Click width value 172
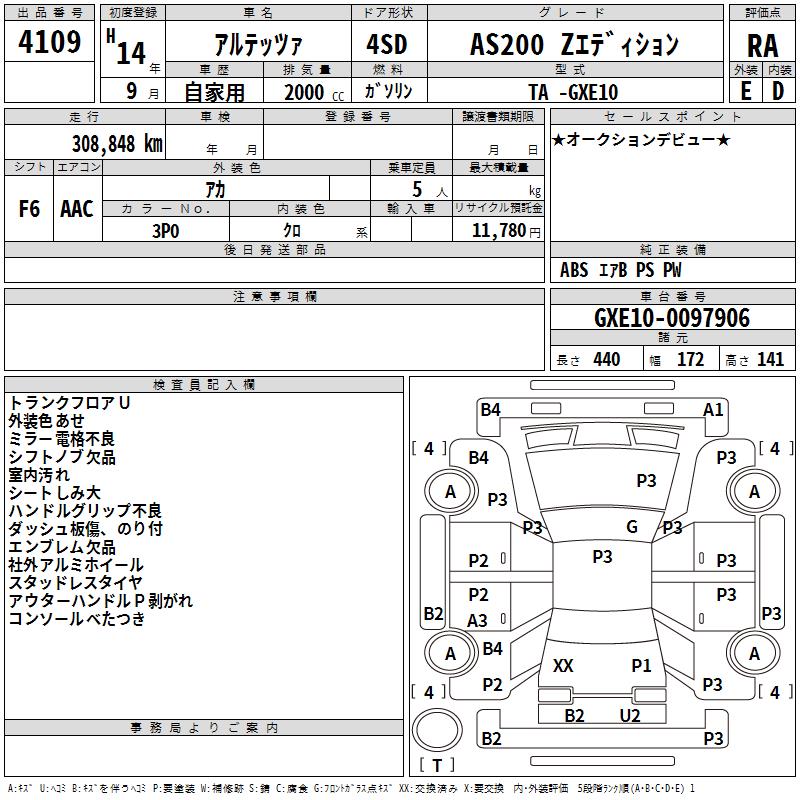Screen dimensions: 800x800 point(690,359)
